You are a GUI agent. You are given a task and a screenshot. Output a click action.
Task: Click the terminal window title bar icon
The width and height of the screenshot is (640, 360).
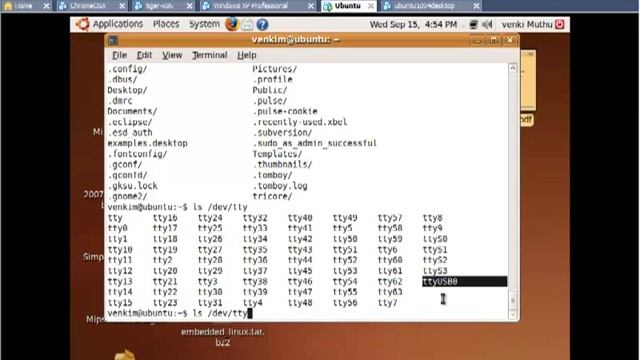point(113,40)
